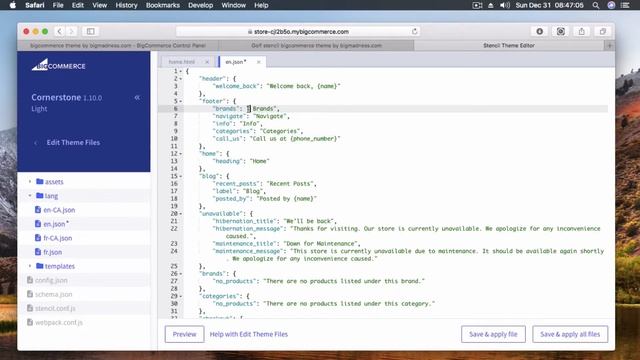
Task: Open Notification Center icon
Action: tap(625, 5)
